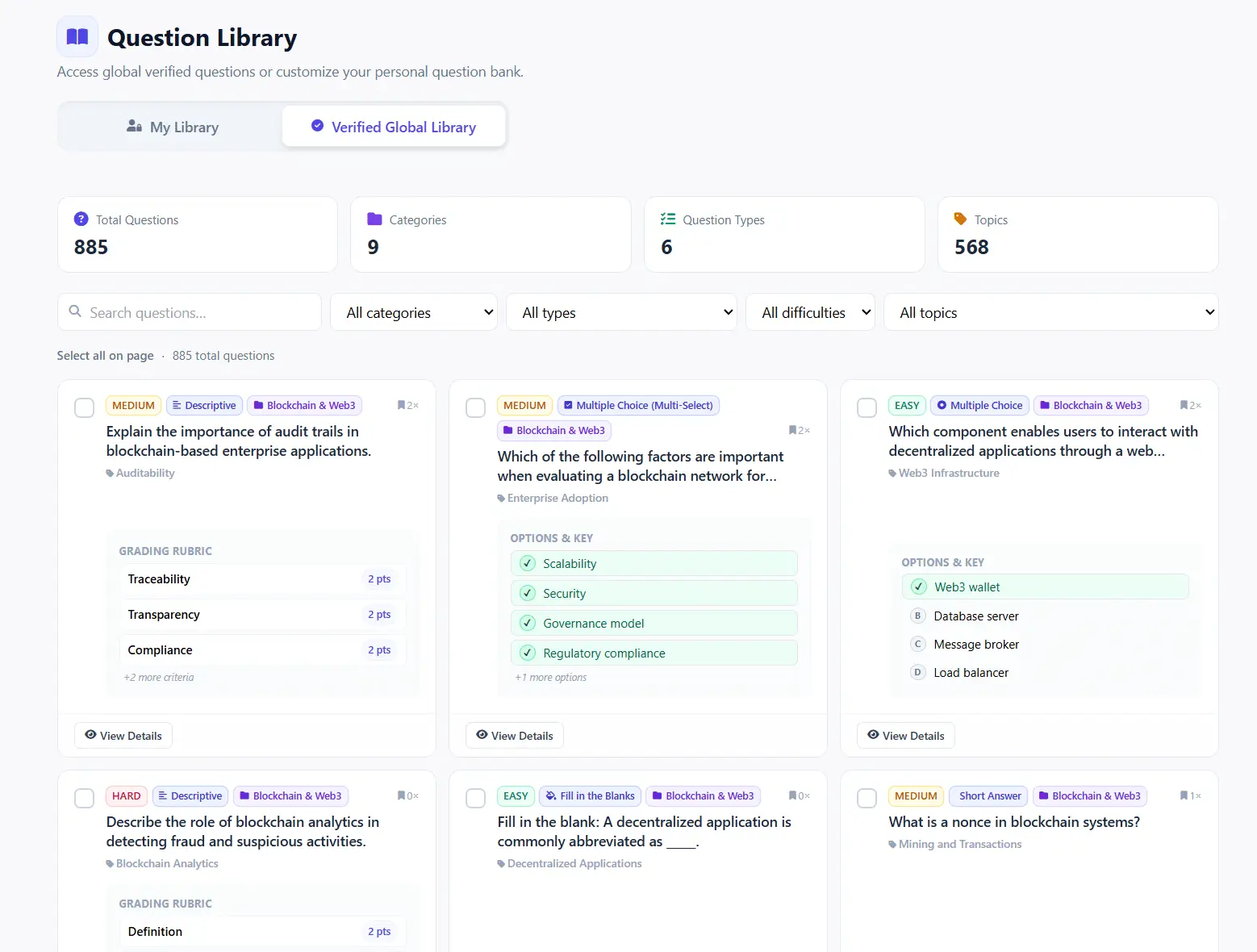Click the Question Types list icon

pos(668,219)
